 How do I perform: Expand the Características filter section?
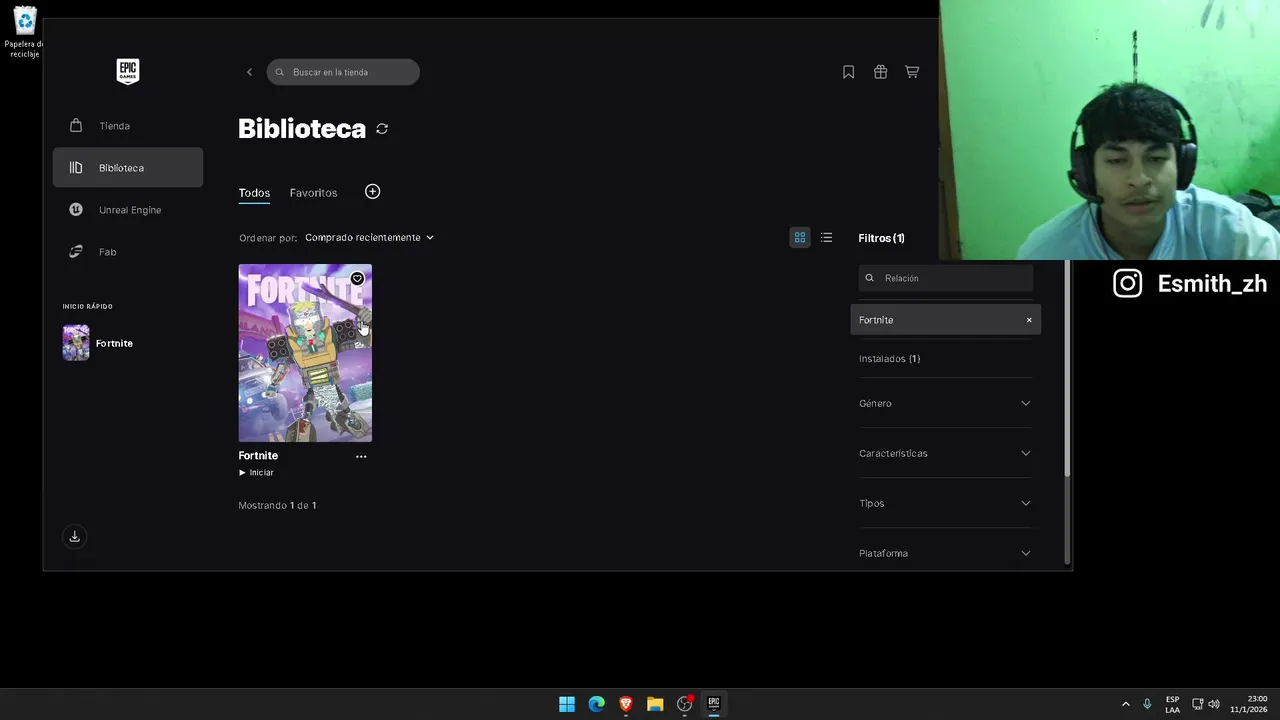pyautogui.click(x=945, y=453)
